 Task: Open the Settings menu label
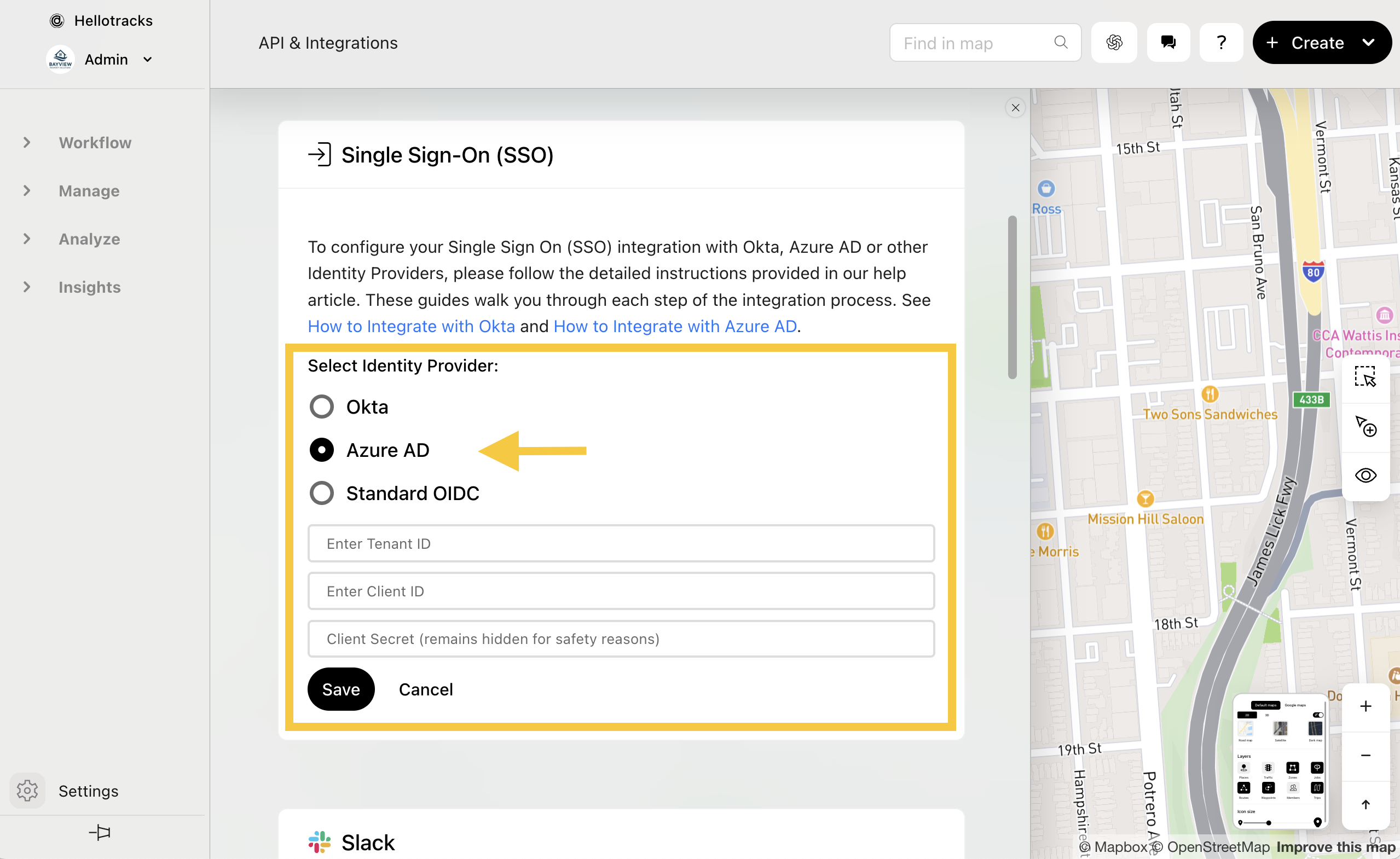coord(89,791)
